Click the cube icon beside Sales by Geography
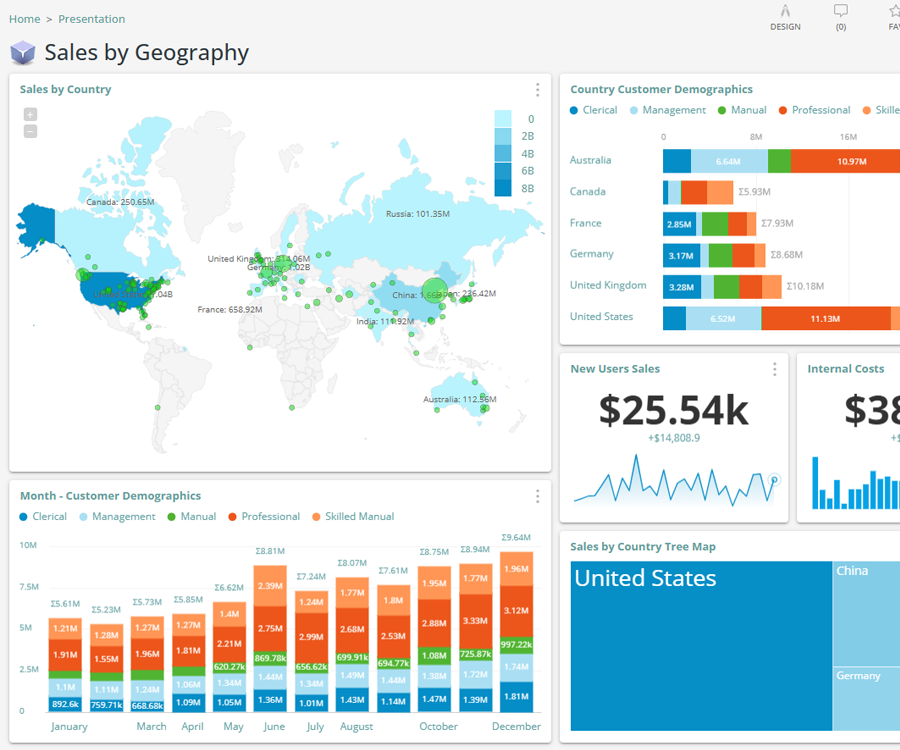 [23, 53]
